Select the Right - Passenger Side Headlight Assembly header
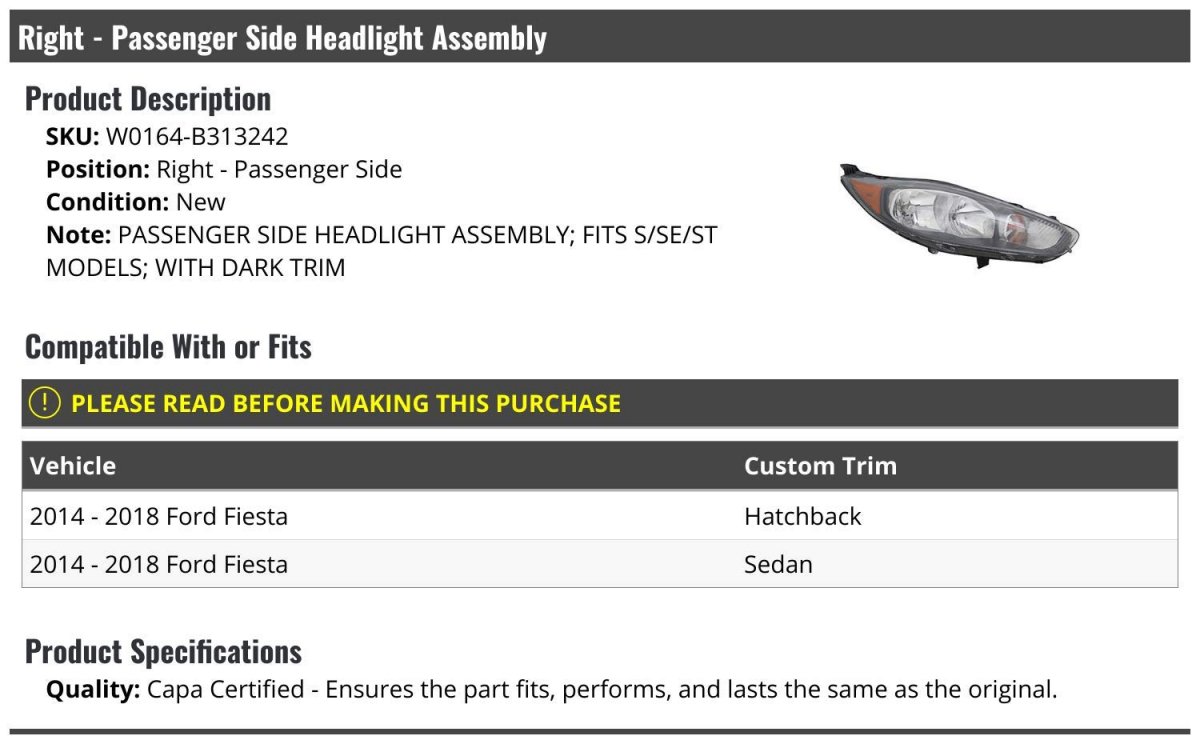The image size is (1200, 744). click(x=600, y=37)
